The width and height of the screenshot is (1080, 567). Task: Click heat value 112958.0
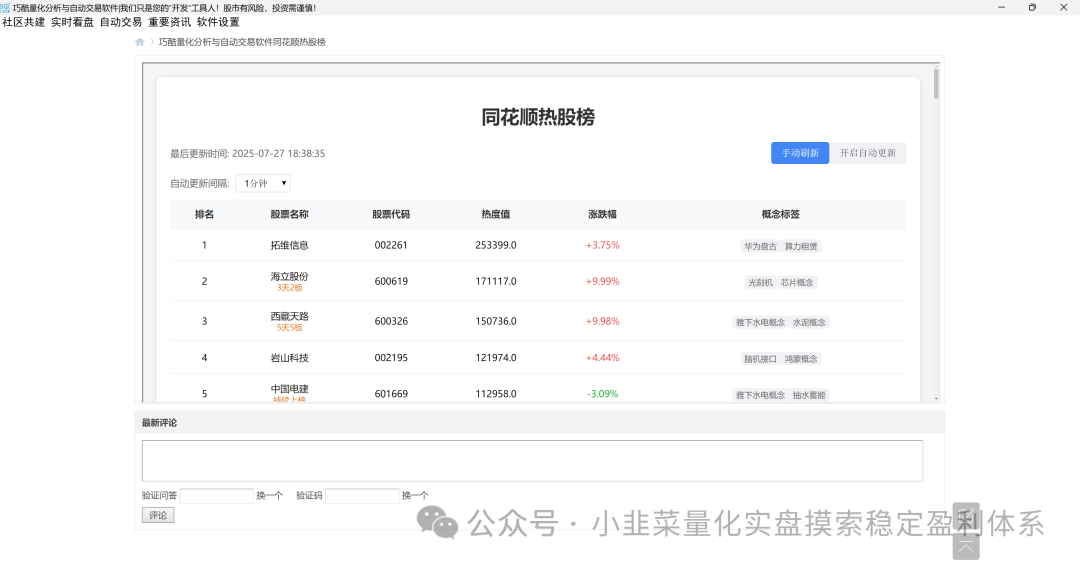click(495, 394)
